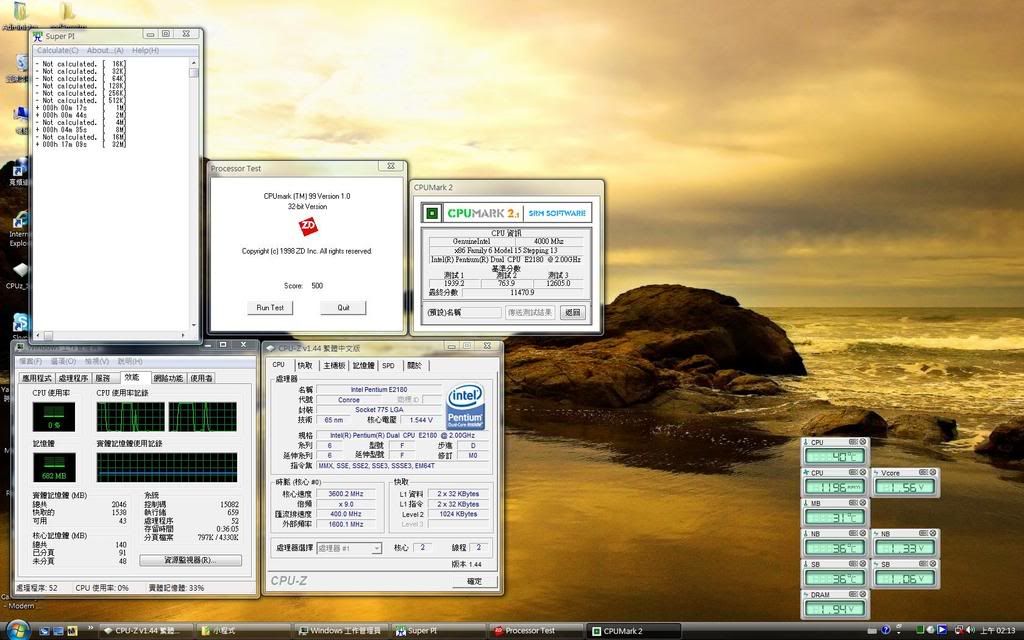Open the CPUz desktop shortcut icon
The image size is (1024, 640).
pos(20,270)
